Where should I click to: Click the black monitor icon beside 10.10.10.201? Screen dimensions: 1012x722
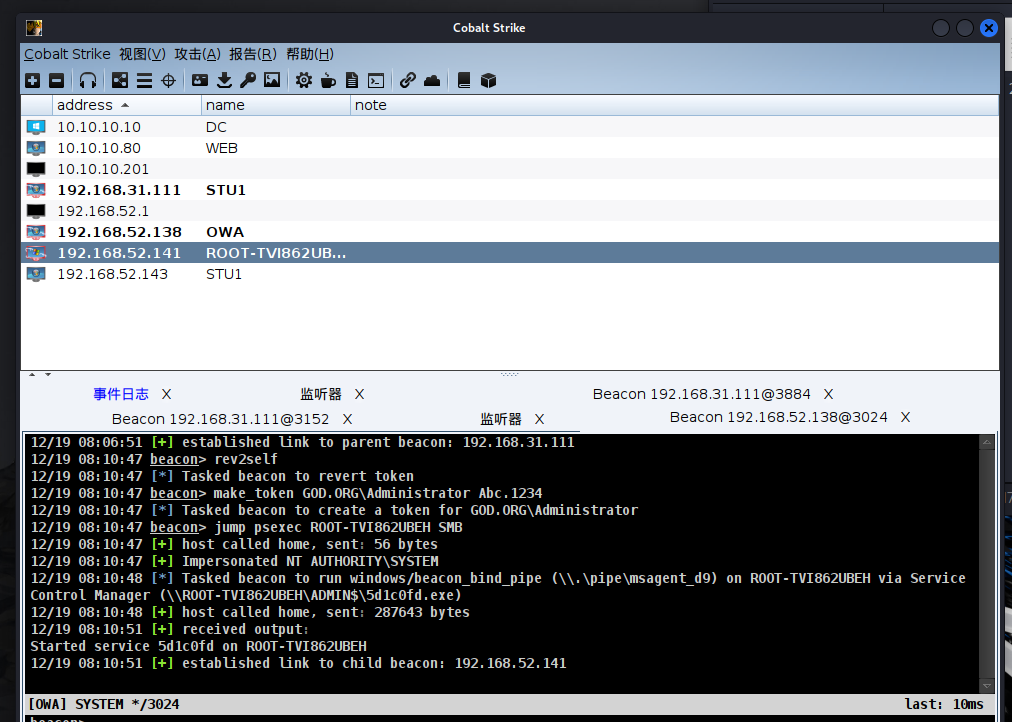point(36,169)
